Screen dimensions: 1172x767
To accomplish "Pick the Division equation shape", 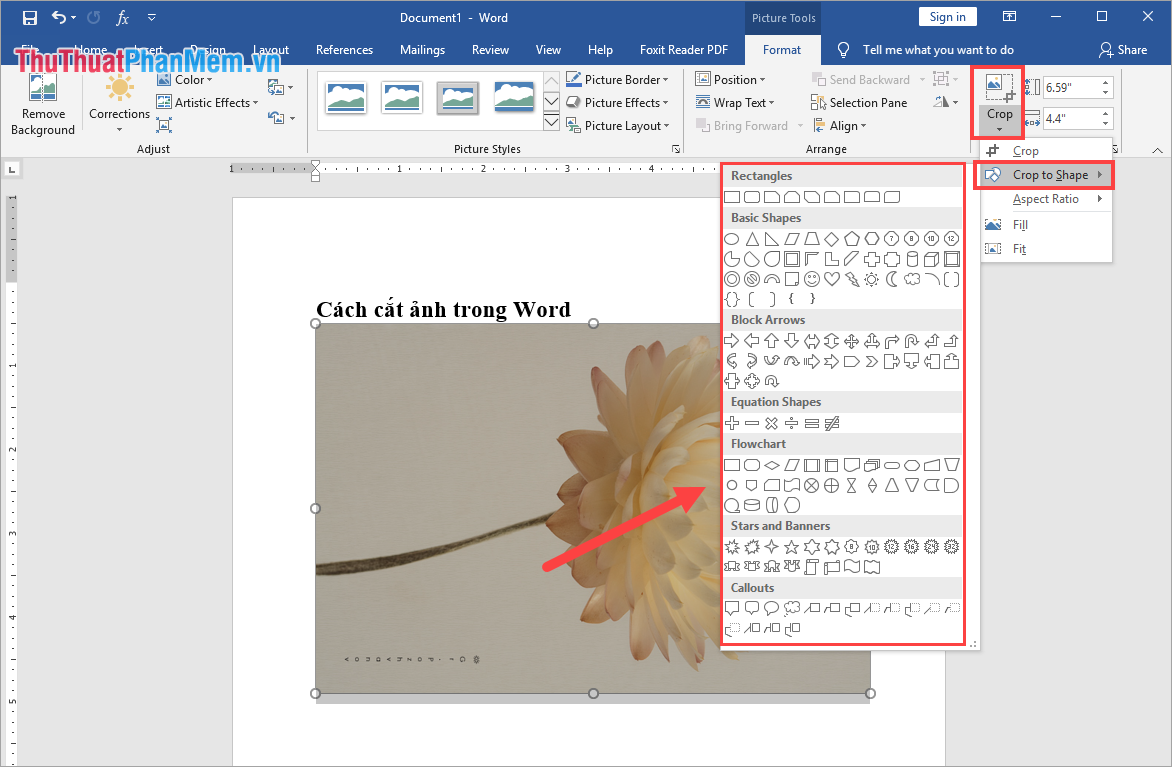I will pyautogui.click(x=792, y=424).
